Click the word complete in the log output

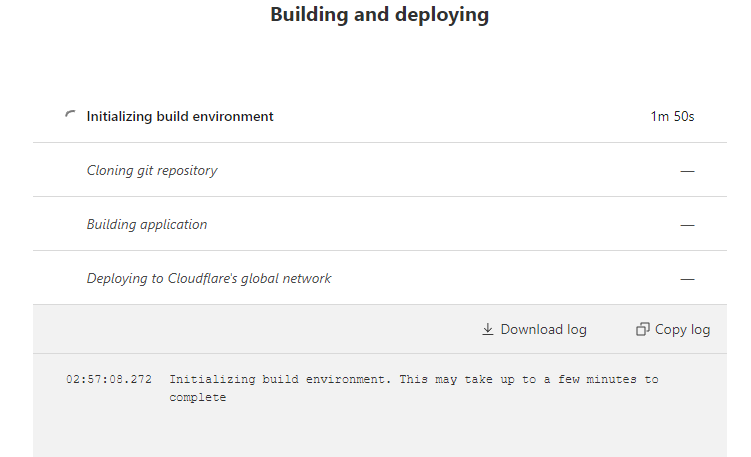point(198,397)
